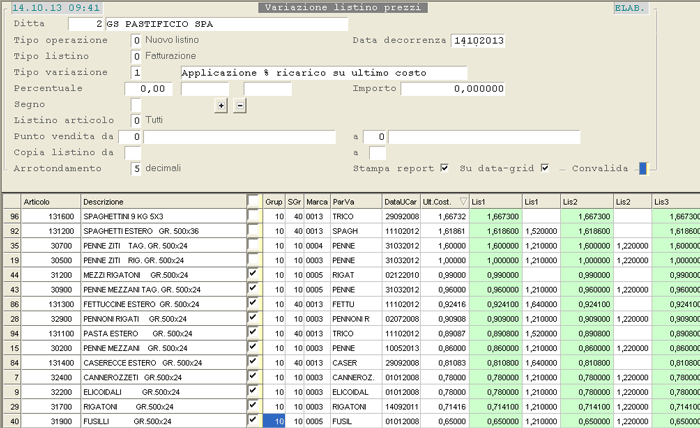Uncheck the PASTA ESTERO row checkbox
The width and height of the screenshot is (700, 428).
tap(253, 333)
